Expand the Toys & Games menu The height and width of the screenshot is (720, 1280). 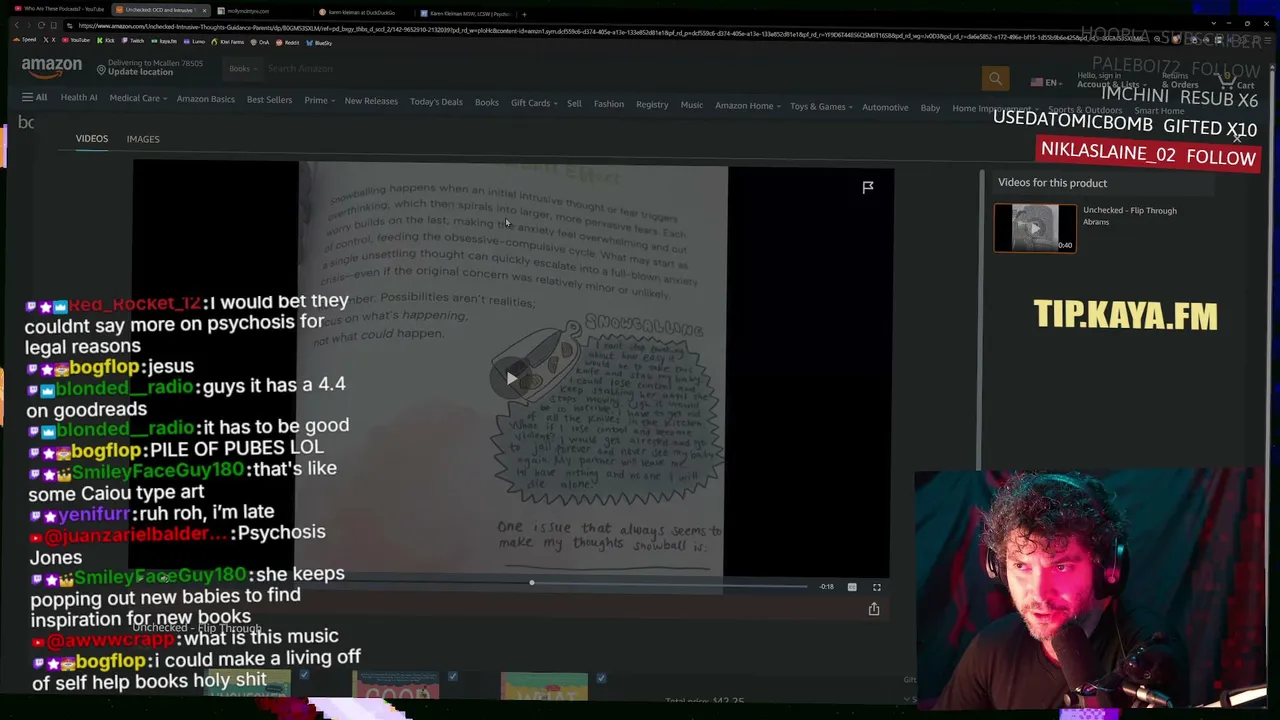[821, 107]
